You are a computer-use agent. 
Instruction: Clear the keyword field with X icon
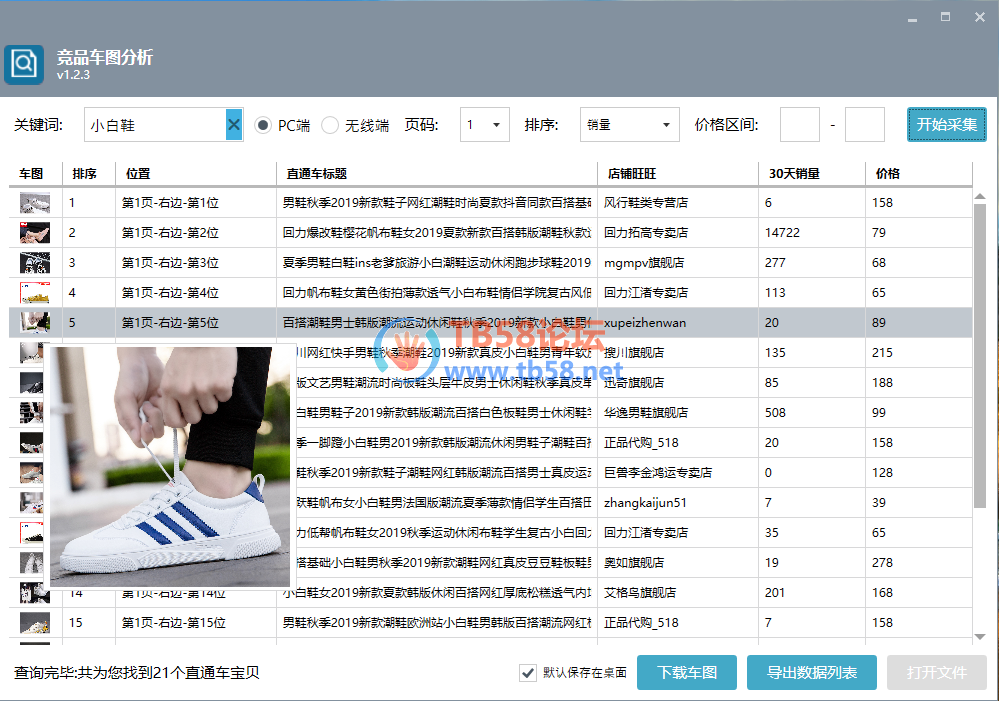(x=234, y=125)
